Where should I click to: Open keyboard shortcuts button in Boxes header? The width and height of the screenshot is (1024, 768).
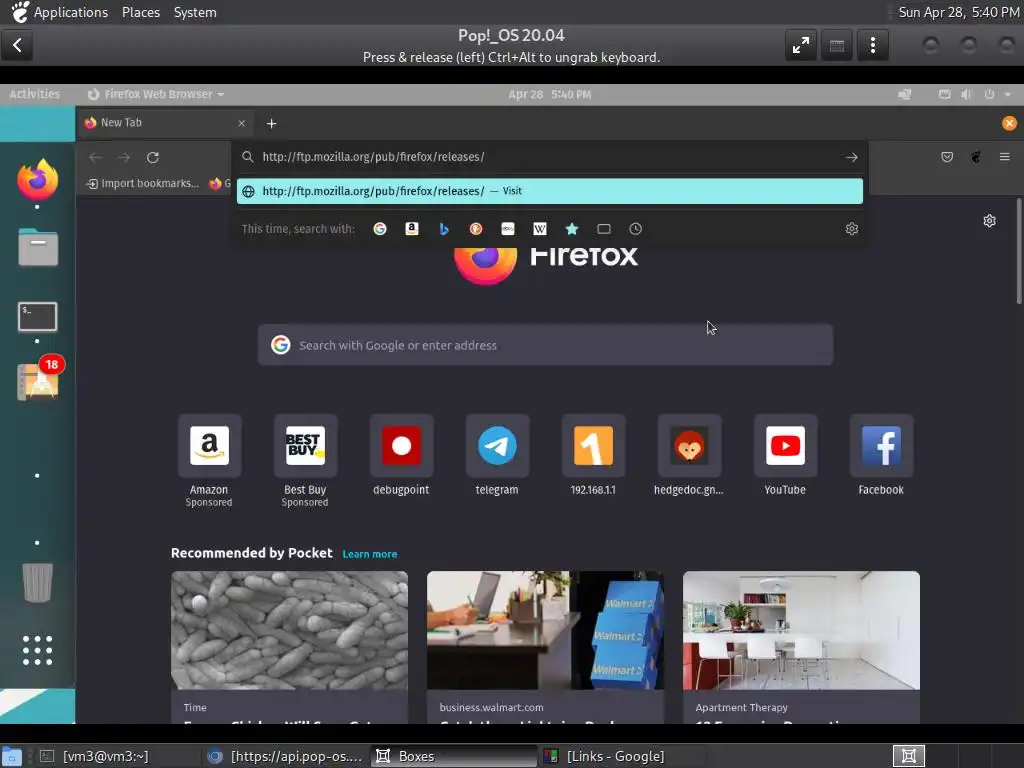[x=837, y=45]
